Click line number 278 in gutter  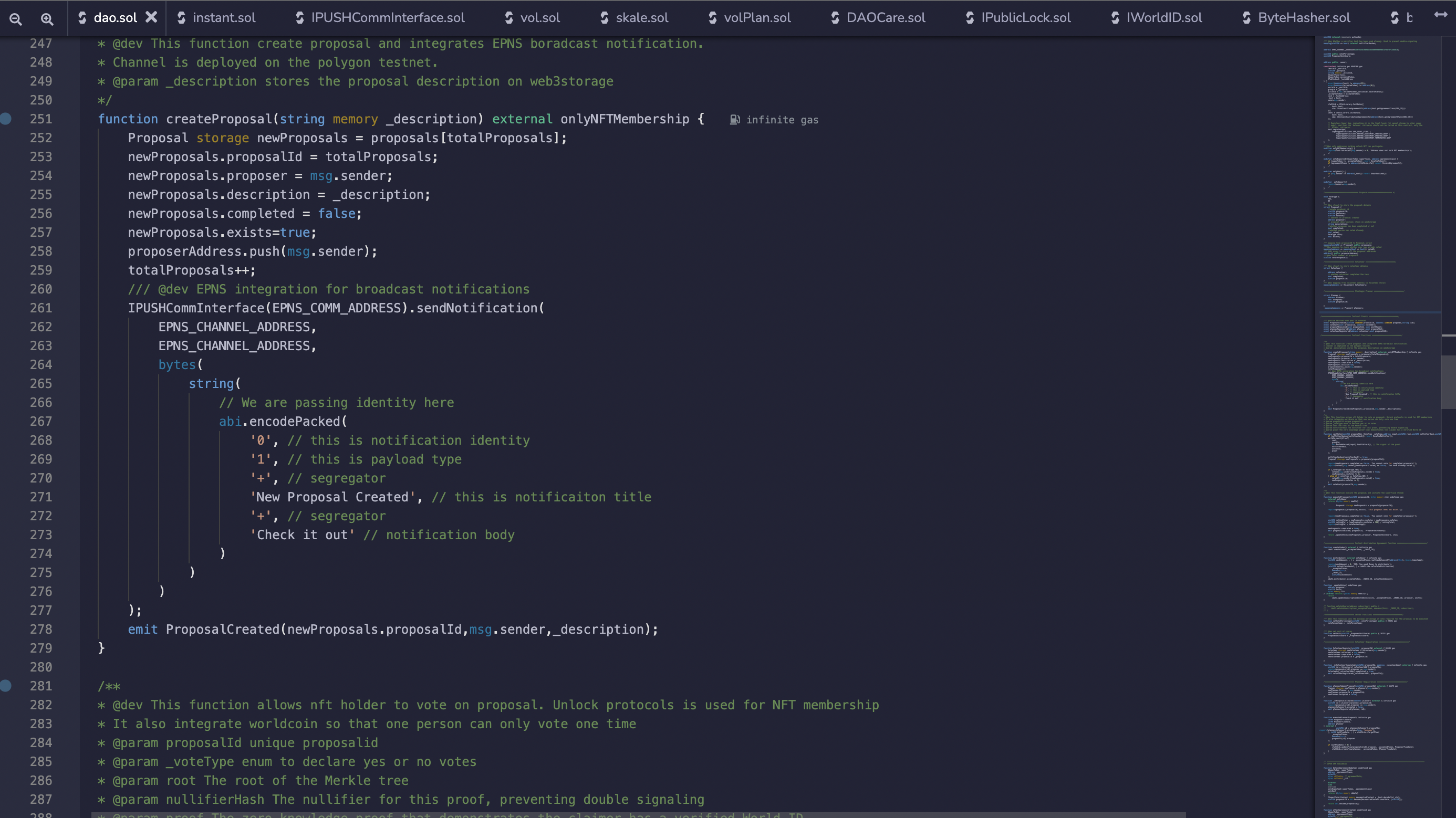tap(40, 630)
